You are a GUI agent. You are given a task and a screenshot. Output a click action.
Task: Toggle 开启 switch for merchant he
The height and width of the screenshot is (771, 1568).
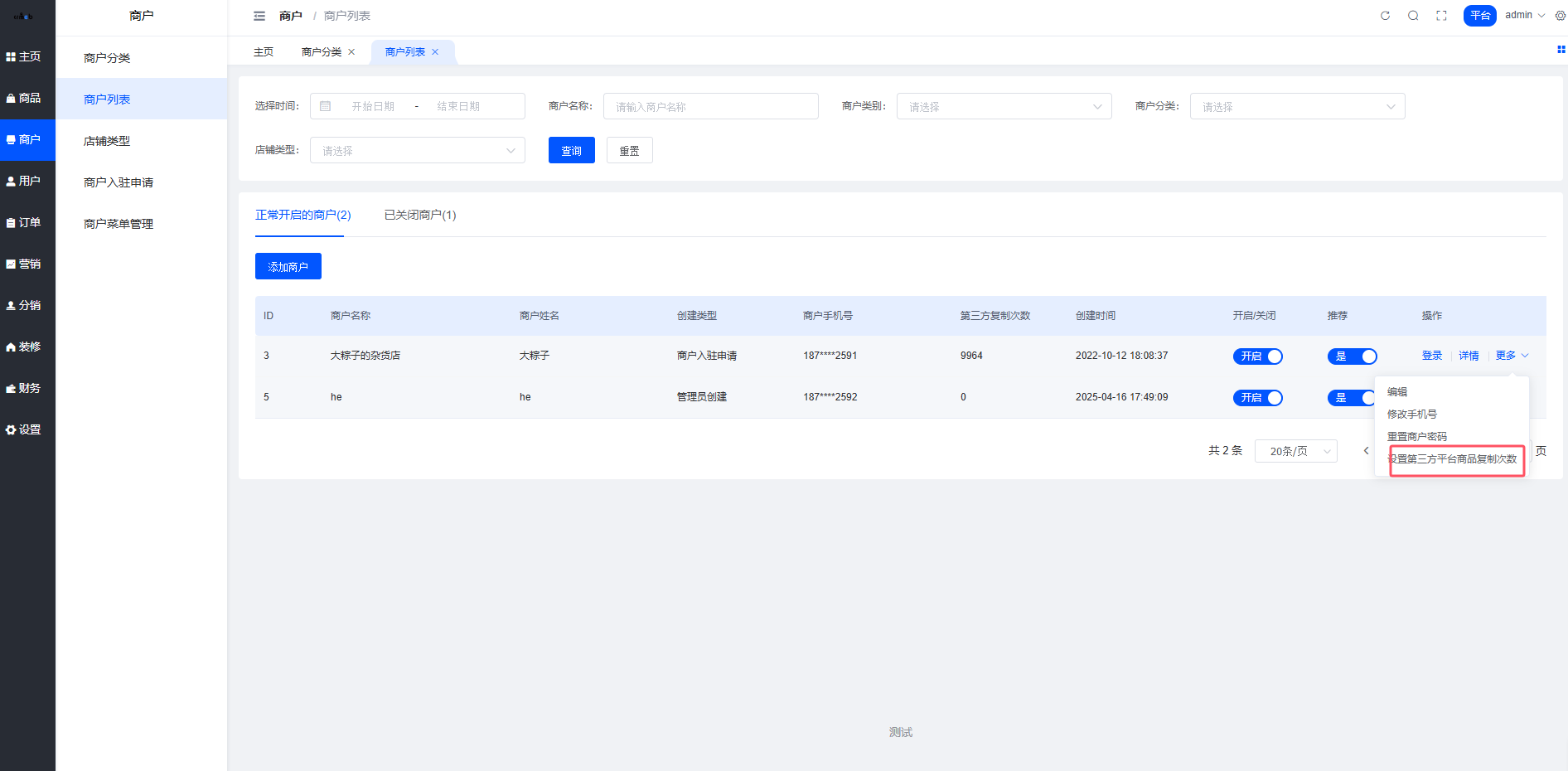[x=1257, y=398]
